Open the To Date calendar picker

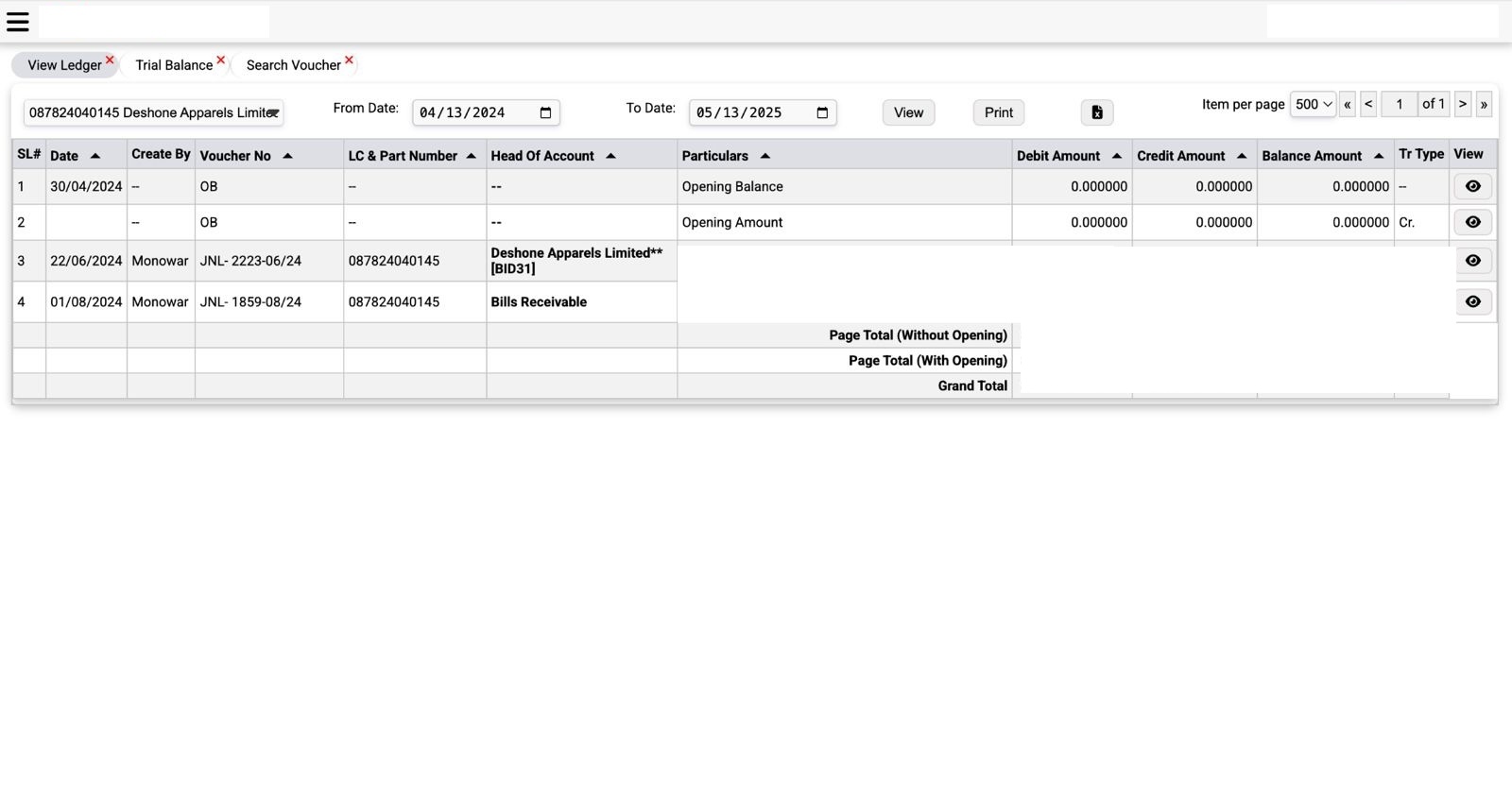822,112
